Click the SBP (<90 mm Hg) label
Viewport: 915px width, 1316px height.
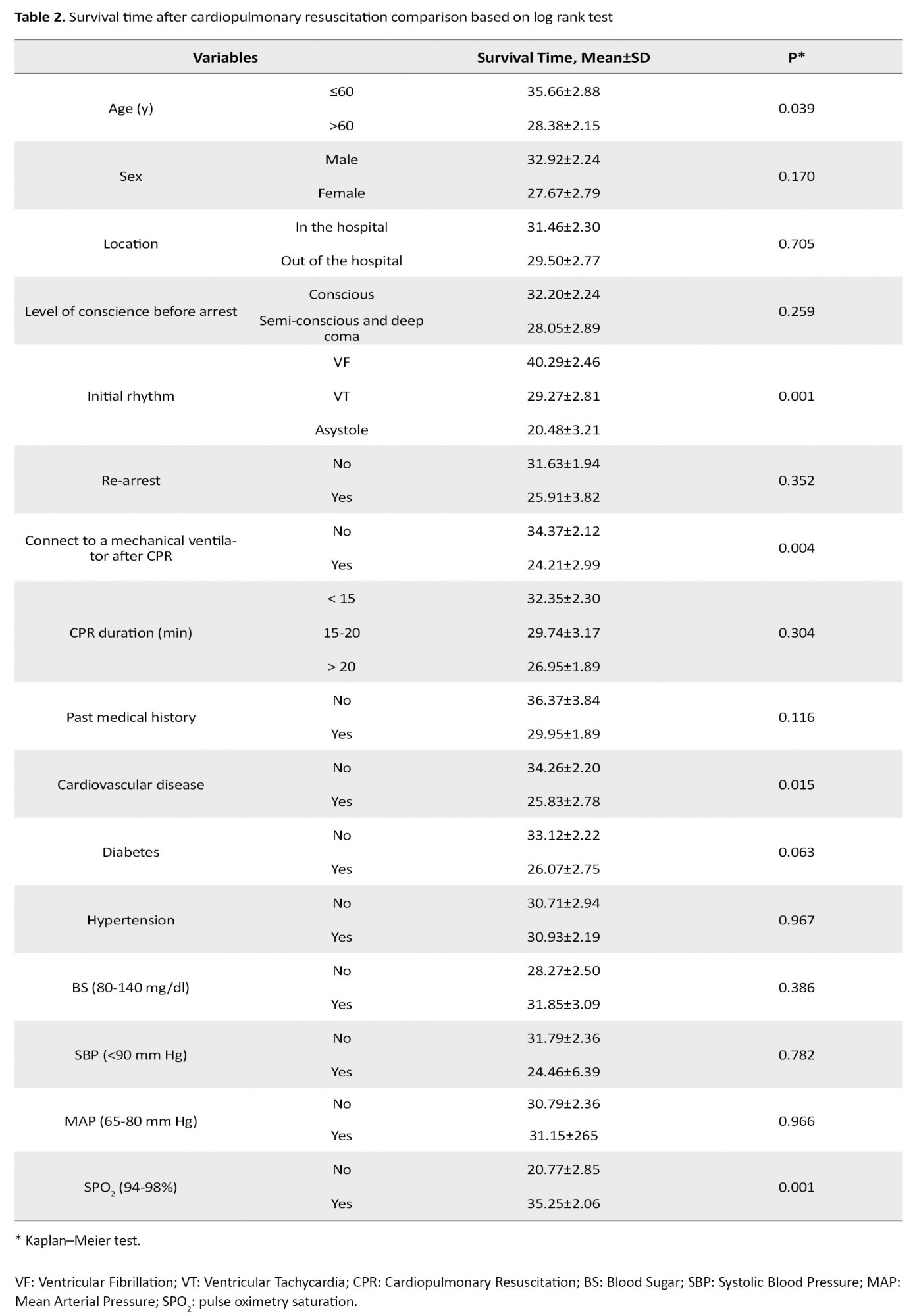point(130,1055)
